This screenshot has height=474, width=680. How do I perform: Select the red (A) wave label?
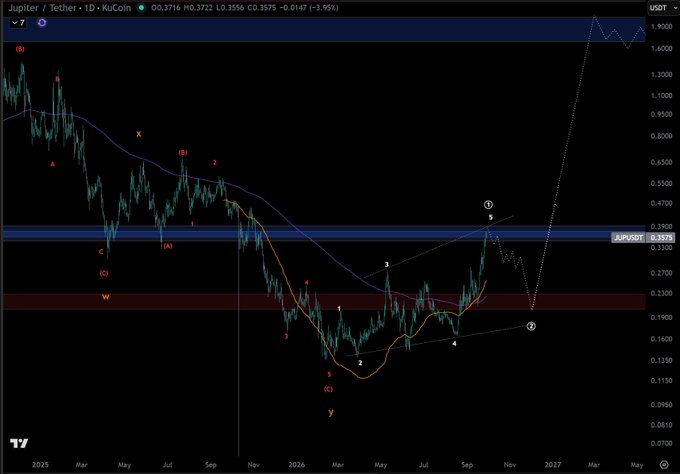pyautogui.click(x=168, y=246)
